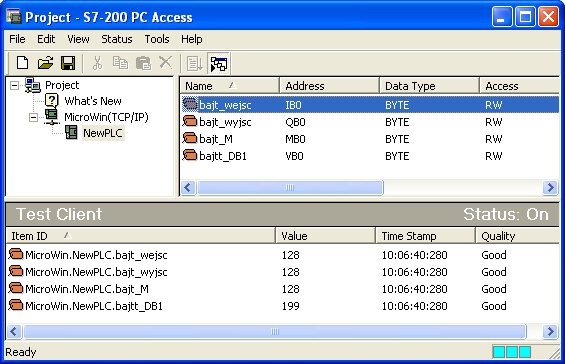This screenshot has width=565, height=364.
Task: Click the Copy toolbar icon
Action: click(120, 63)
